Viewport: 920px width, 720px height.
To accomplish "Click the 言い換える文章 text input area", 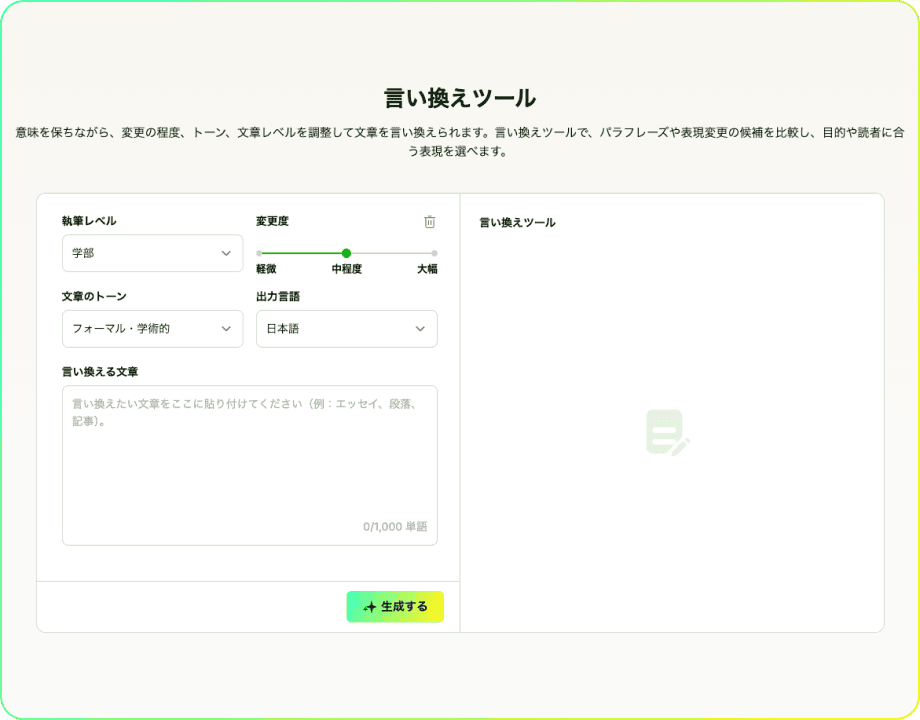I will click(250, 465).
